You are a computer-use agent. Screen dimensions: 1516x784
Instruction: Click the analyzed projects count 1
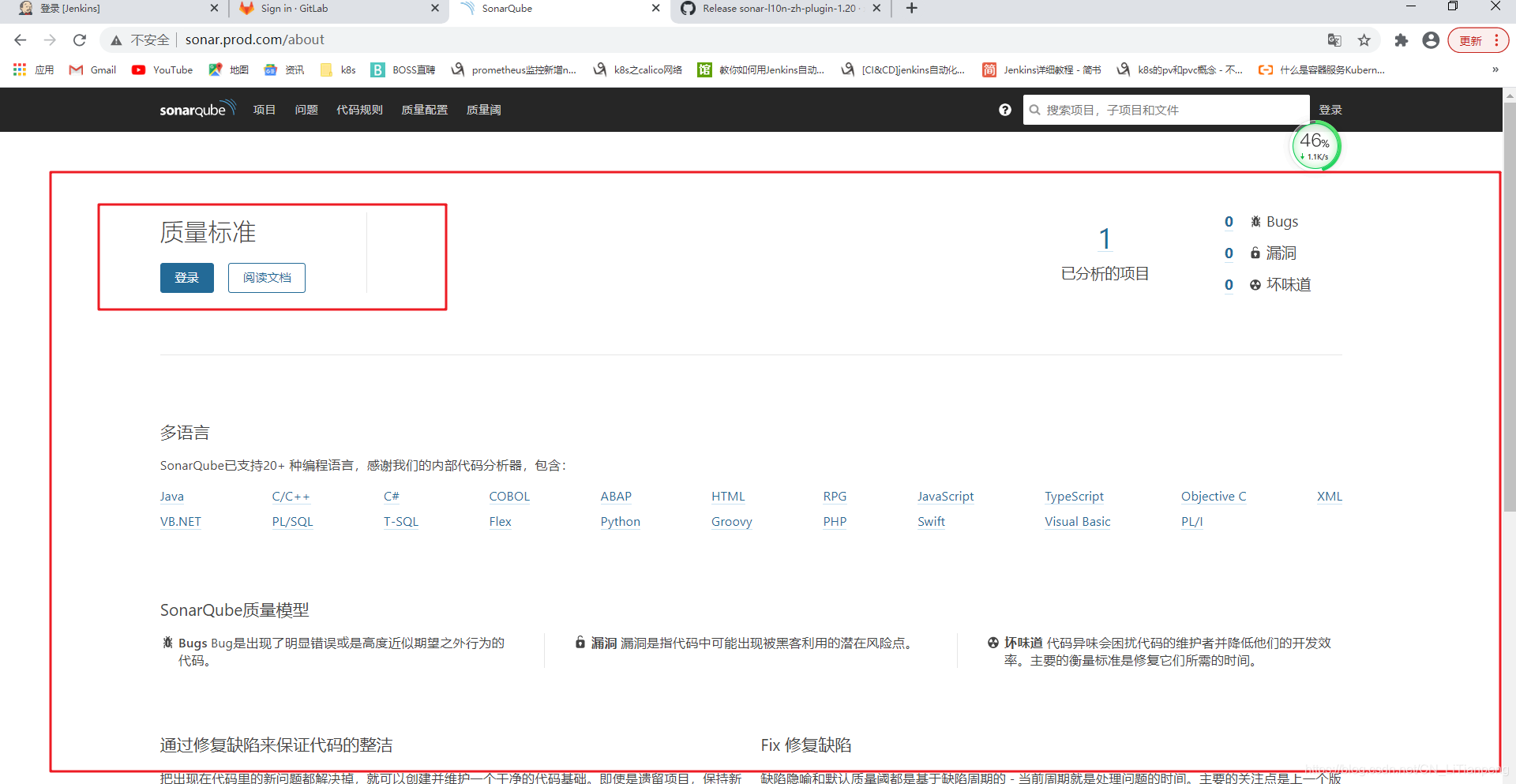[1105, 238]
